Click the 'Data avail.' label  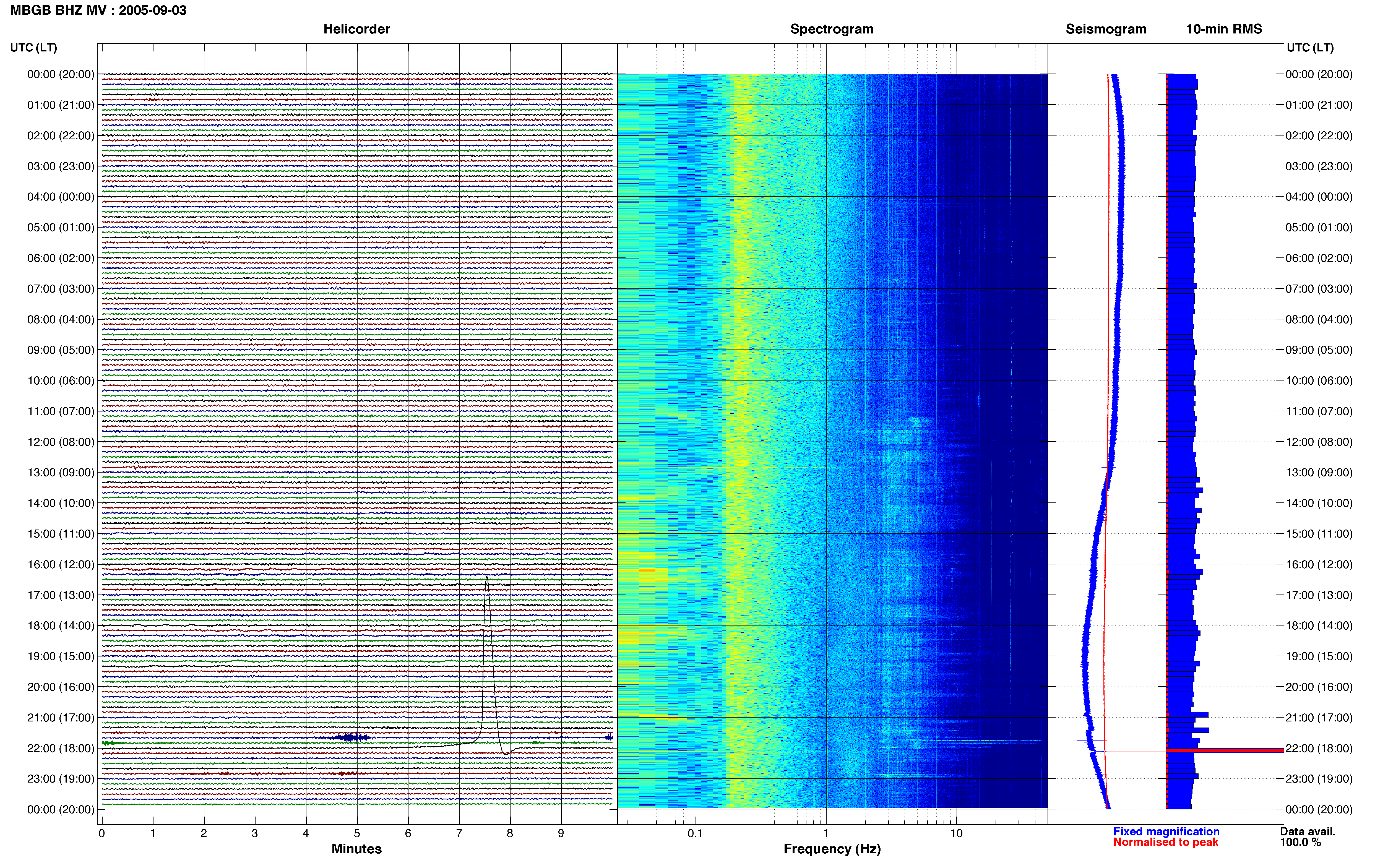(1307, 832)
